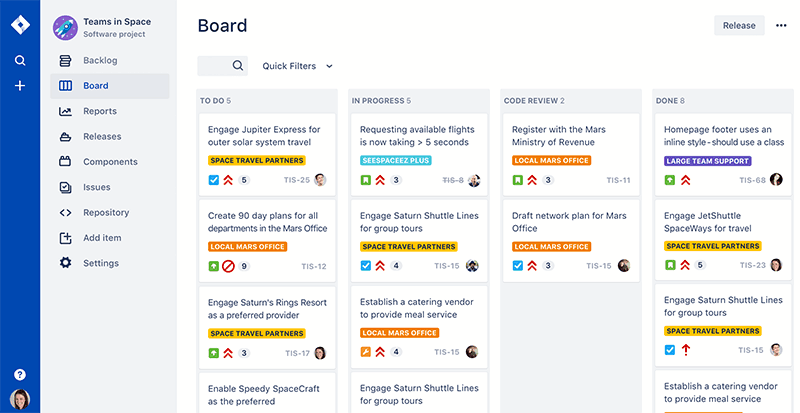
Task: Click the purple LARGE TEAM SUPPORT label
Action: pyautogui.click(x=708, y=161)
